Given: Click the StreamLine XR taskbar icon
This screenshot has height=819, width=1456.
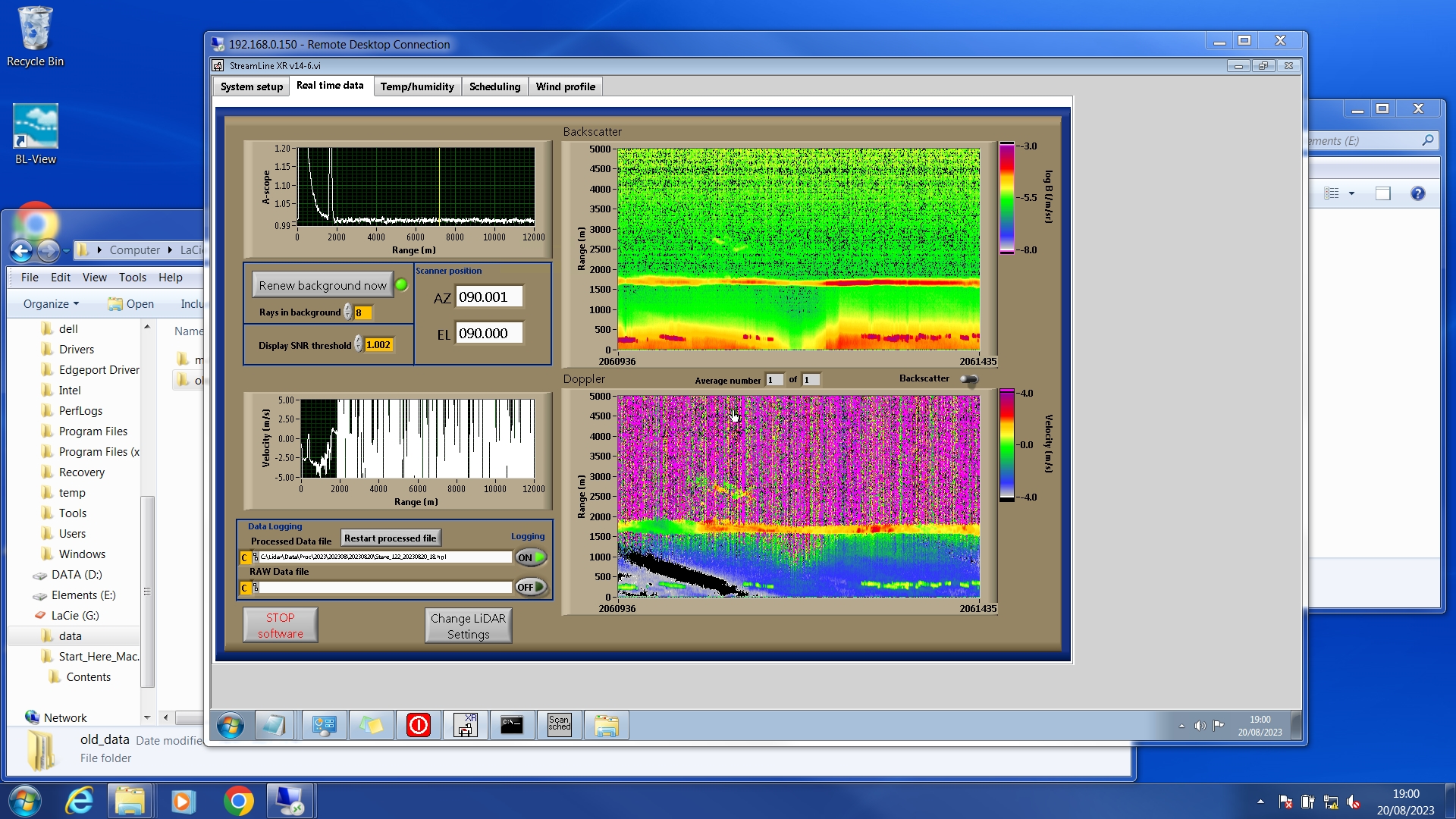Looking at the screenshot, I should pyautogui.click(x=465, y=726).
